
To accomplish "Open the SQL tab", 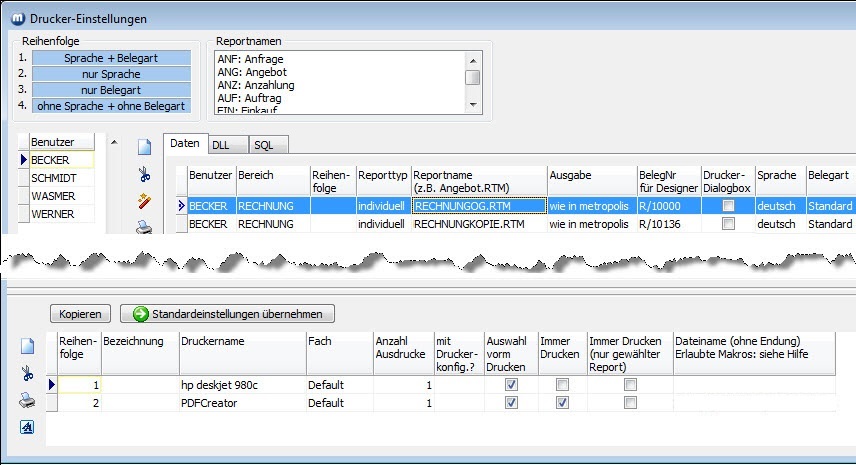I will [263, 145].
